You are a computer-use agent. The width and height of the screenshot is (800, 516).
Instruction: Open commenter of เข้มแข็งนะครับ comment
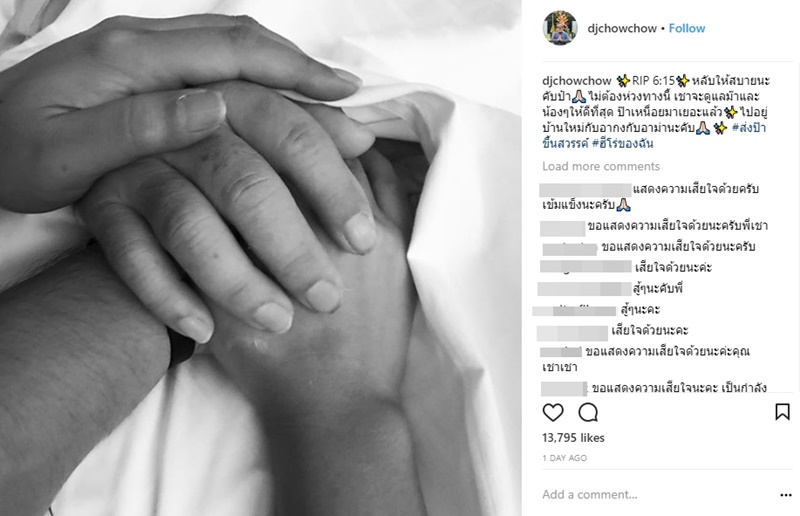(x=585, y=190)
